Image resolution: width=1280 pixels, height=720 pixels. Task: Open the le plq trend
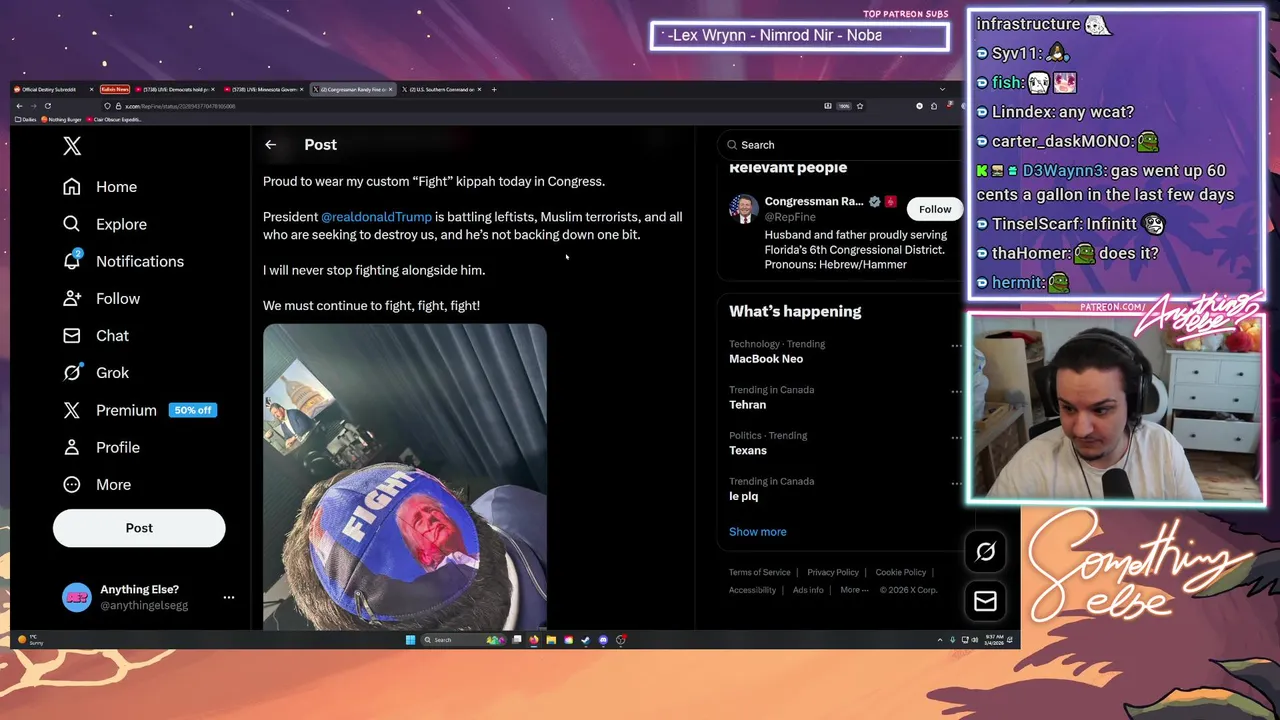[744, 497]
